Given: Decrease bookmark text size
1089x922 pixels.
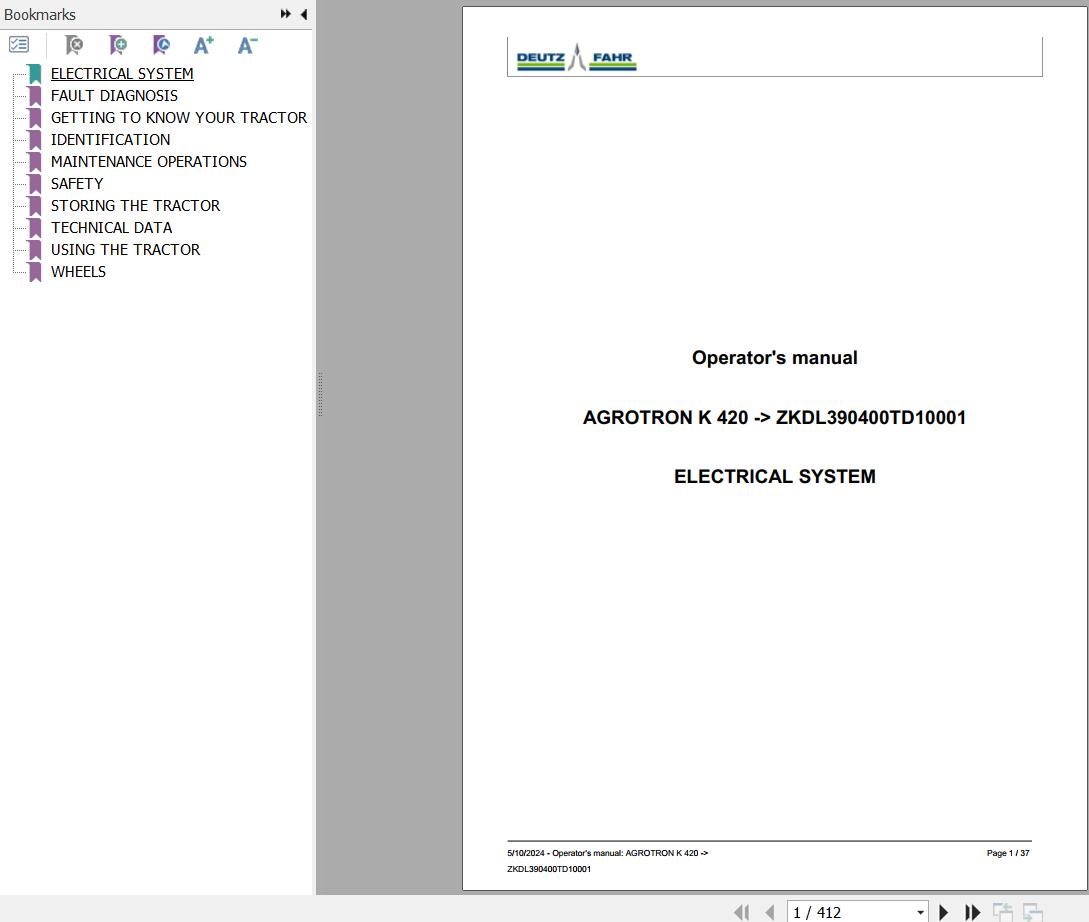Looking at the screenshot, I should 247,45.
